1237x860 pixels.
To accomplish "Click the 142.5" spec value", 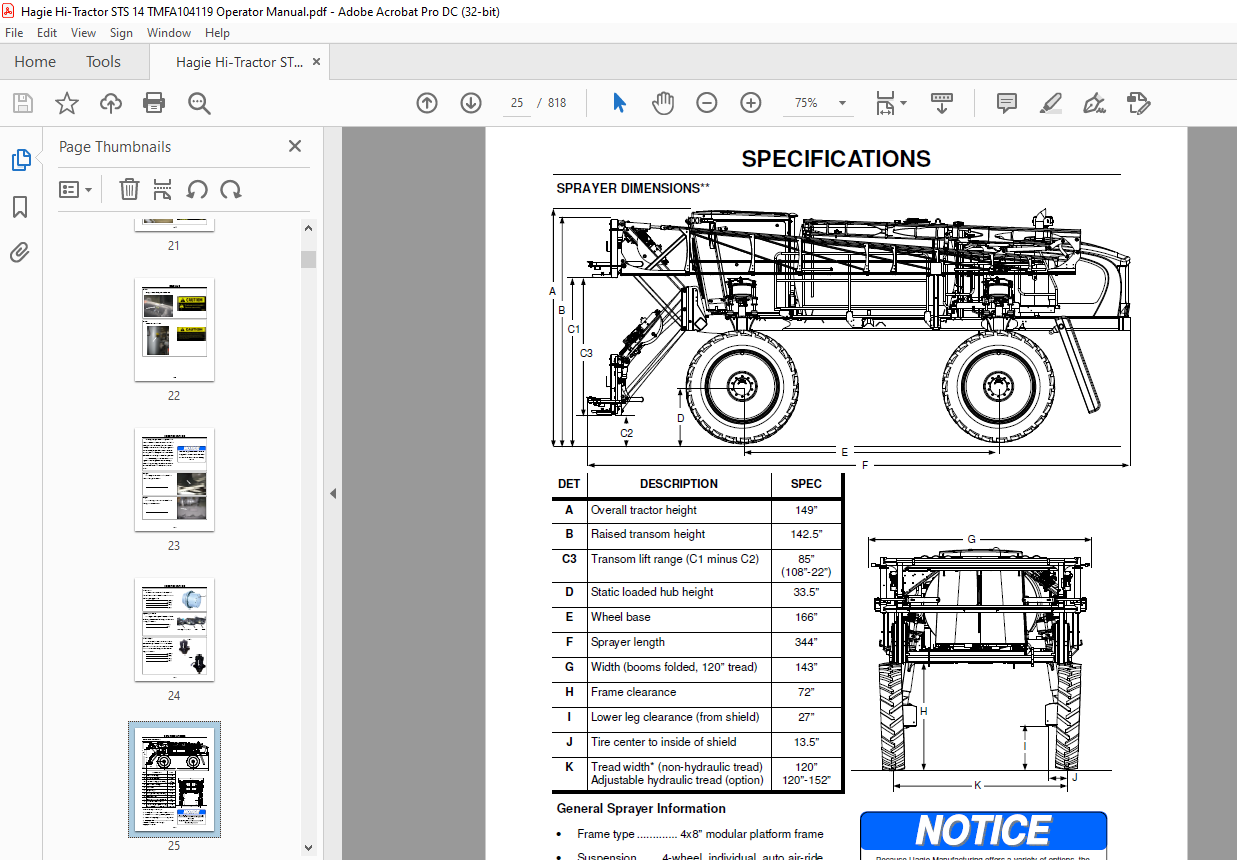I will point(806,534).
